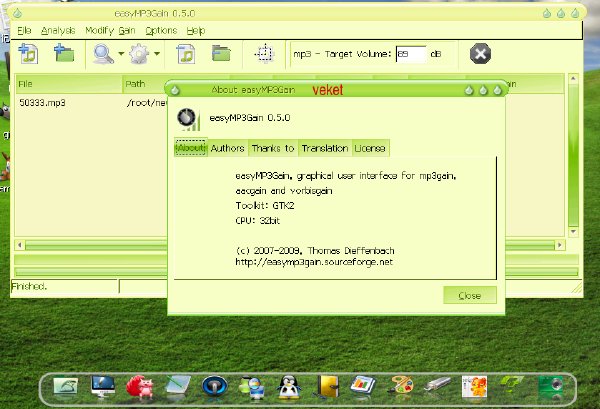This screenshot has height=409, width=600.
Task: Click the Thomas Dieffenbach copyright line
Action: pyautogui.click(x=315, y=251)
